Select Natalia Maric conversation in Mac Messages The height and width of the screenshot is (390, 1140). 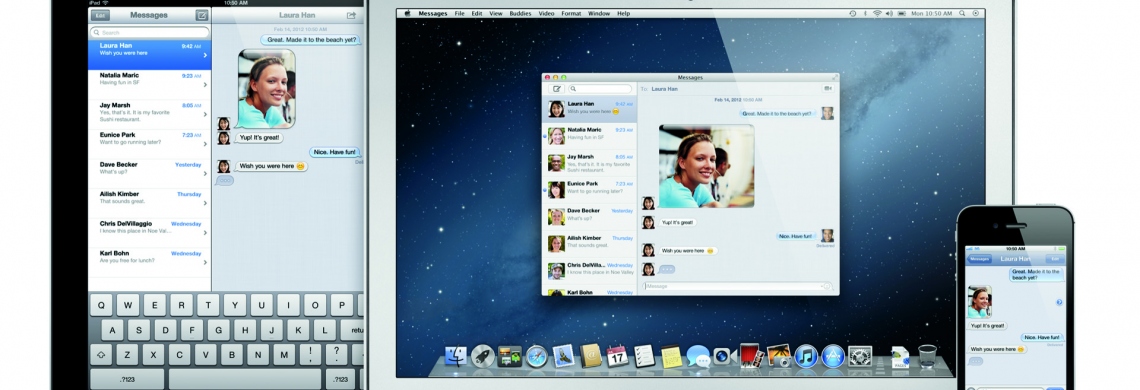[x=590, y=135]
